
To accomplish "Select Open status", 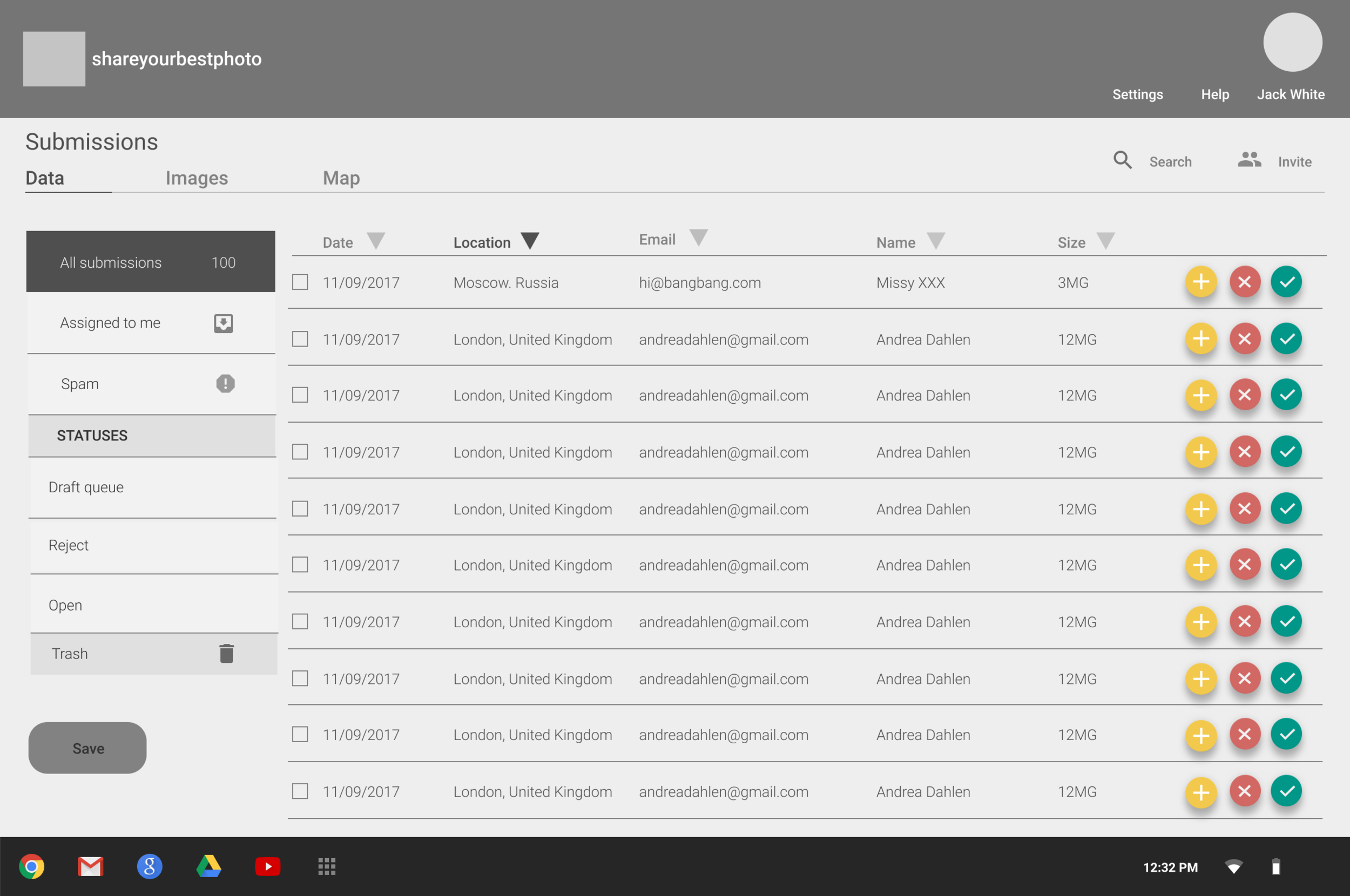I will [x=154, y=605].
